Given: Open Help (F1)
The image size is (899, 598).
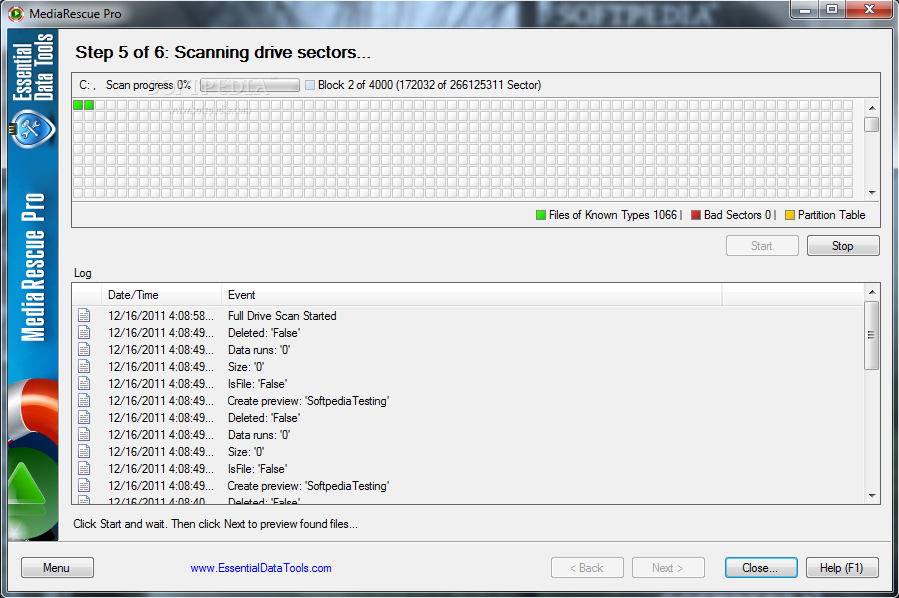Looking at the screenshot, I should [842, 568].
